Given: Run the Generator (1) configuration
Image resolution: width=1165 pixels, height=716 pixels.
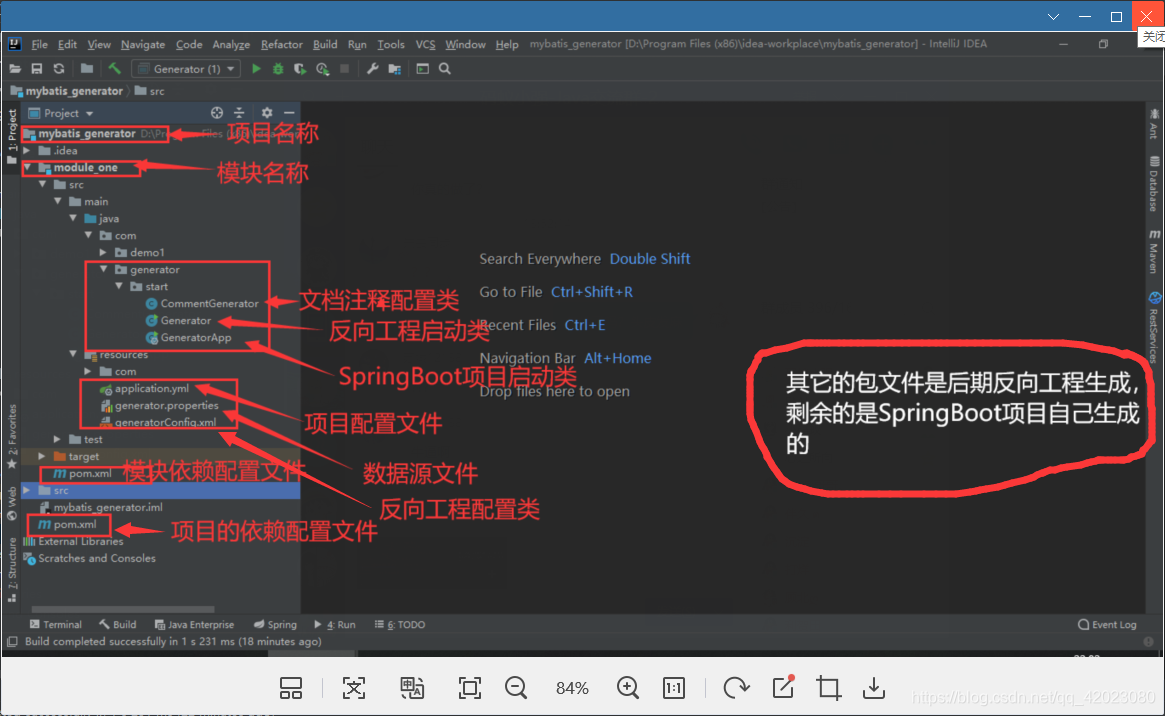Looking at the screenshot, I should coord(256,69).
